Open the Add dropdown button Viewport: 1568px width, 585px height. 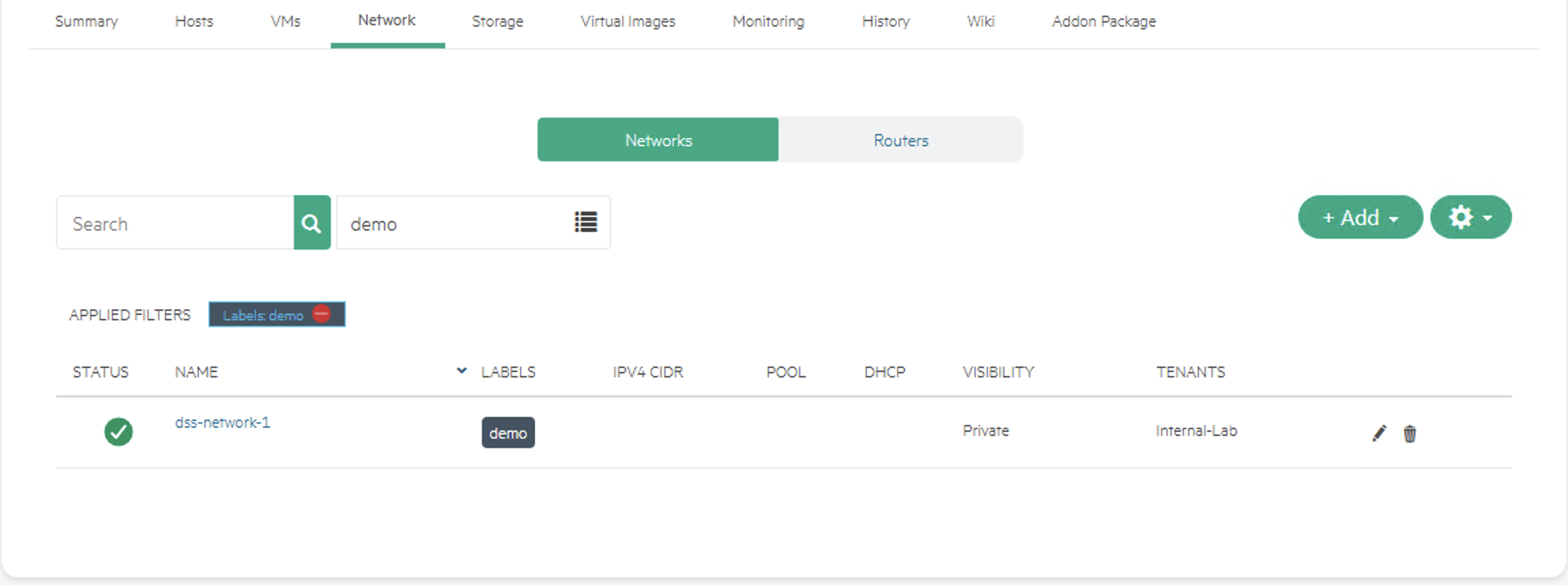1360,218
